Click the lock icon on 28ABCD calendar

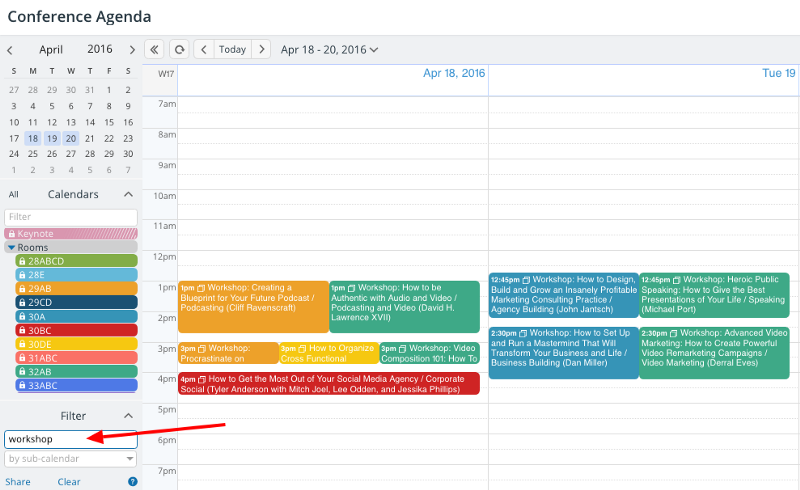click(22, 261)
